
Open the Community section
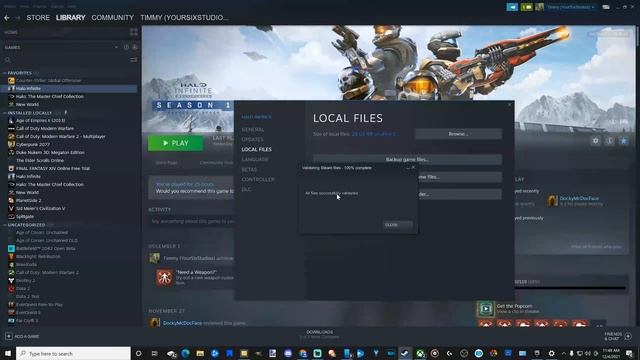[112, 18]
